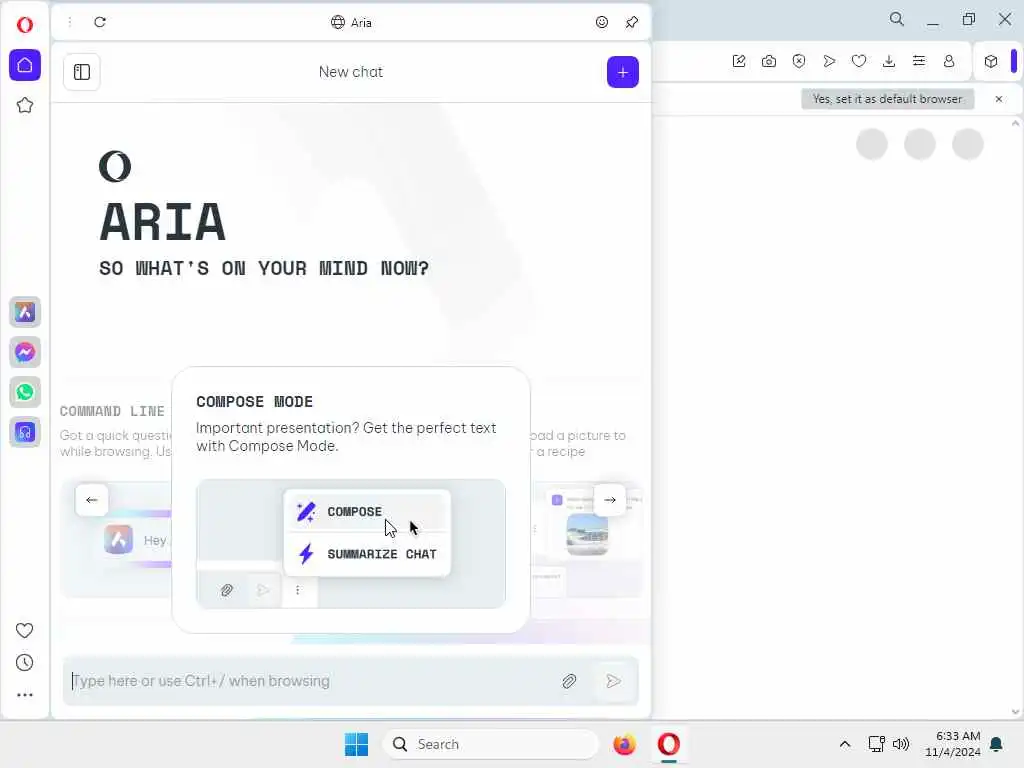Attach a file with the paperclip icon

[x=569, y=681]
